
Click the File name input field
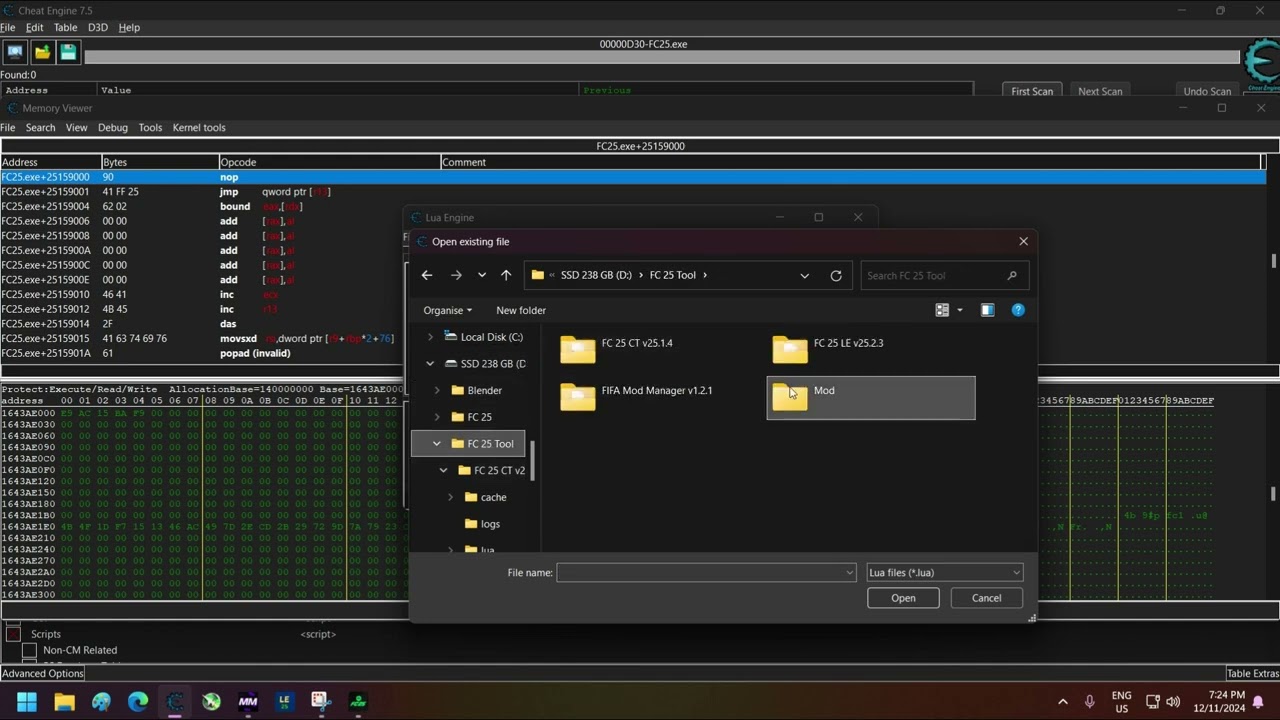coord(706,573)
